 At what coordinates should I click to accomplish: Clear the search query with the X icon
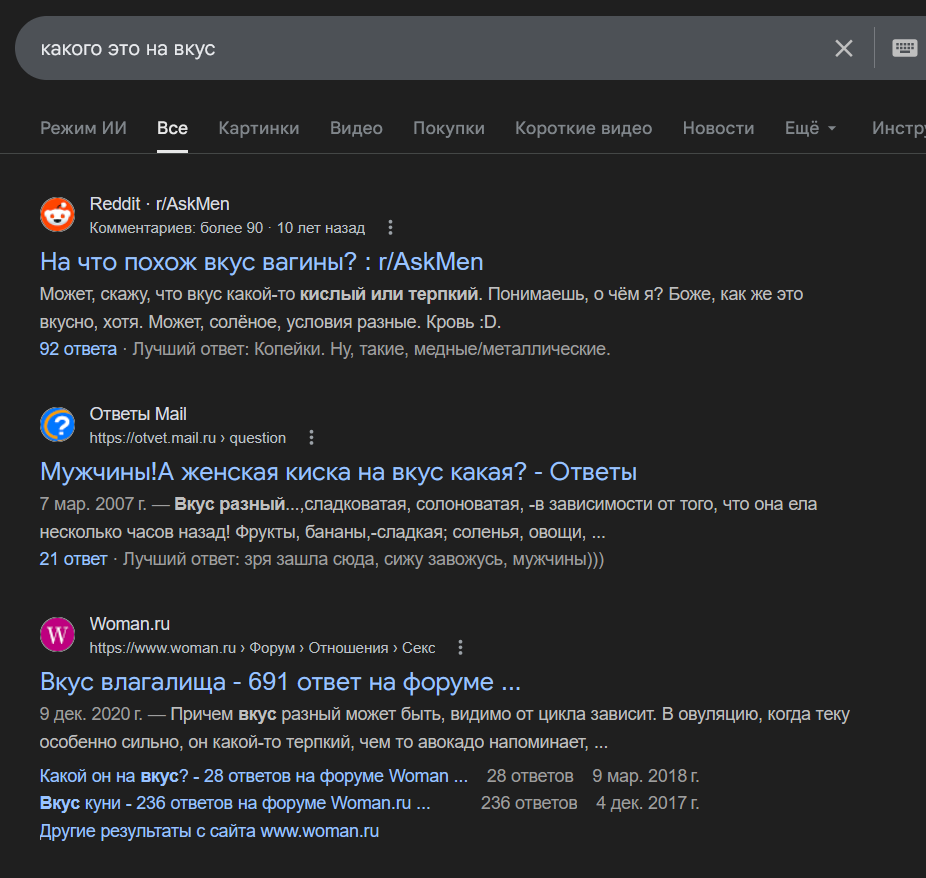pyautogui.click(x=844, y=48)
